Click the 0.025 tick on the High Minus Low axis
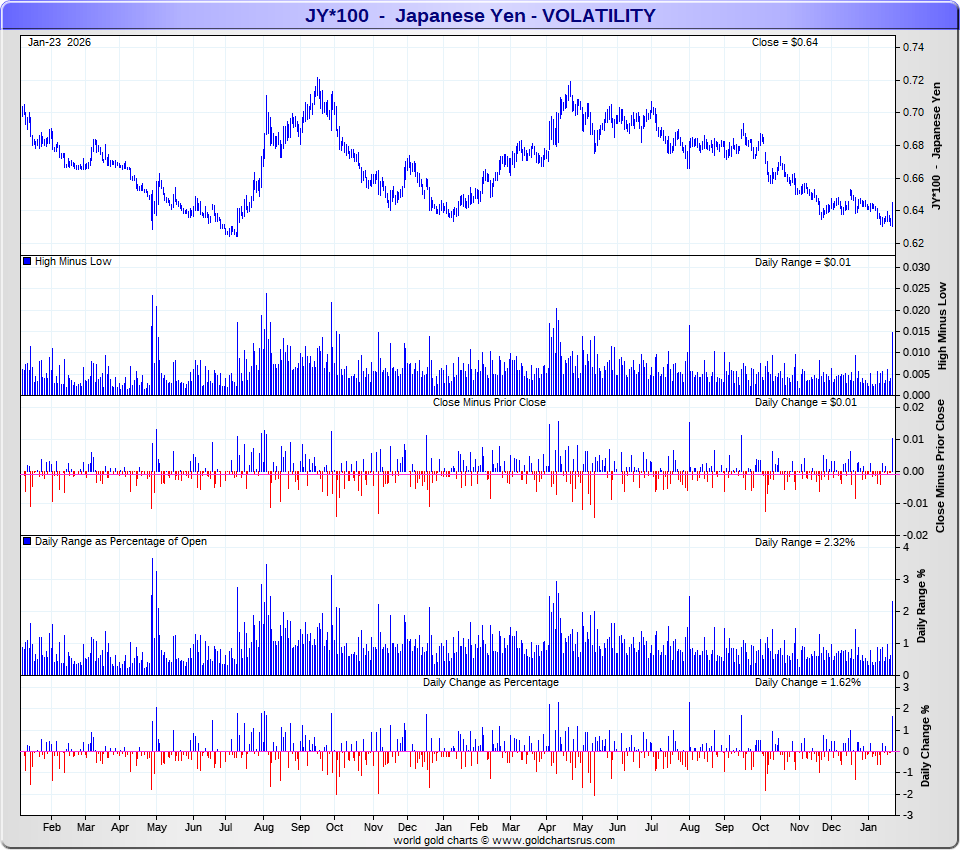The width and height of the screenshot is (960, 850). [x=916, y=288]
